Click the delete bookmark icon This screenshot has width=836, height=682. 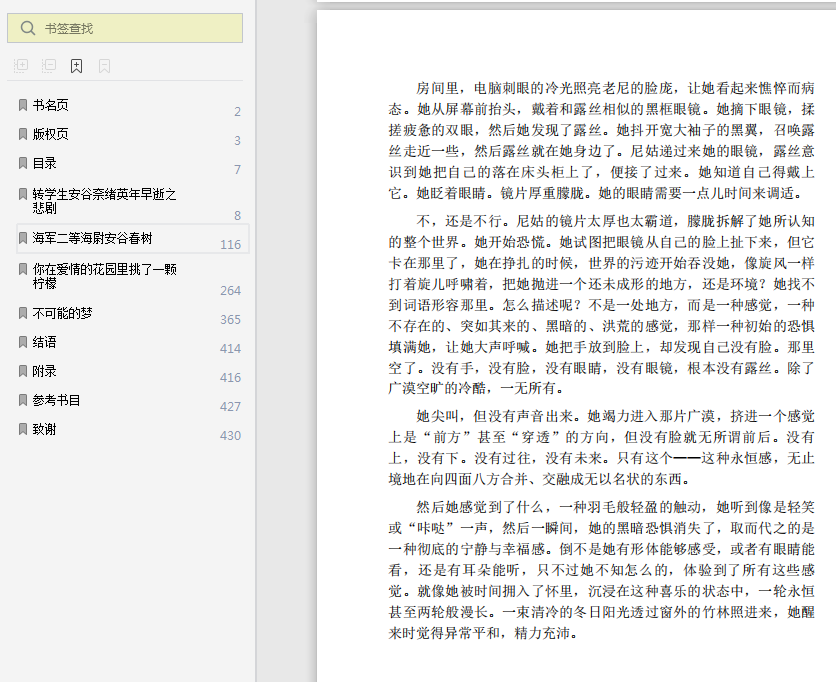coord(104,66)
